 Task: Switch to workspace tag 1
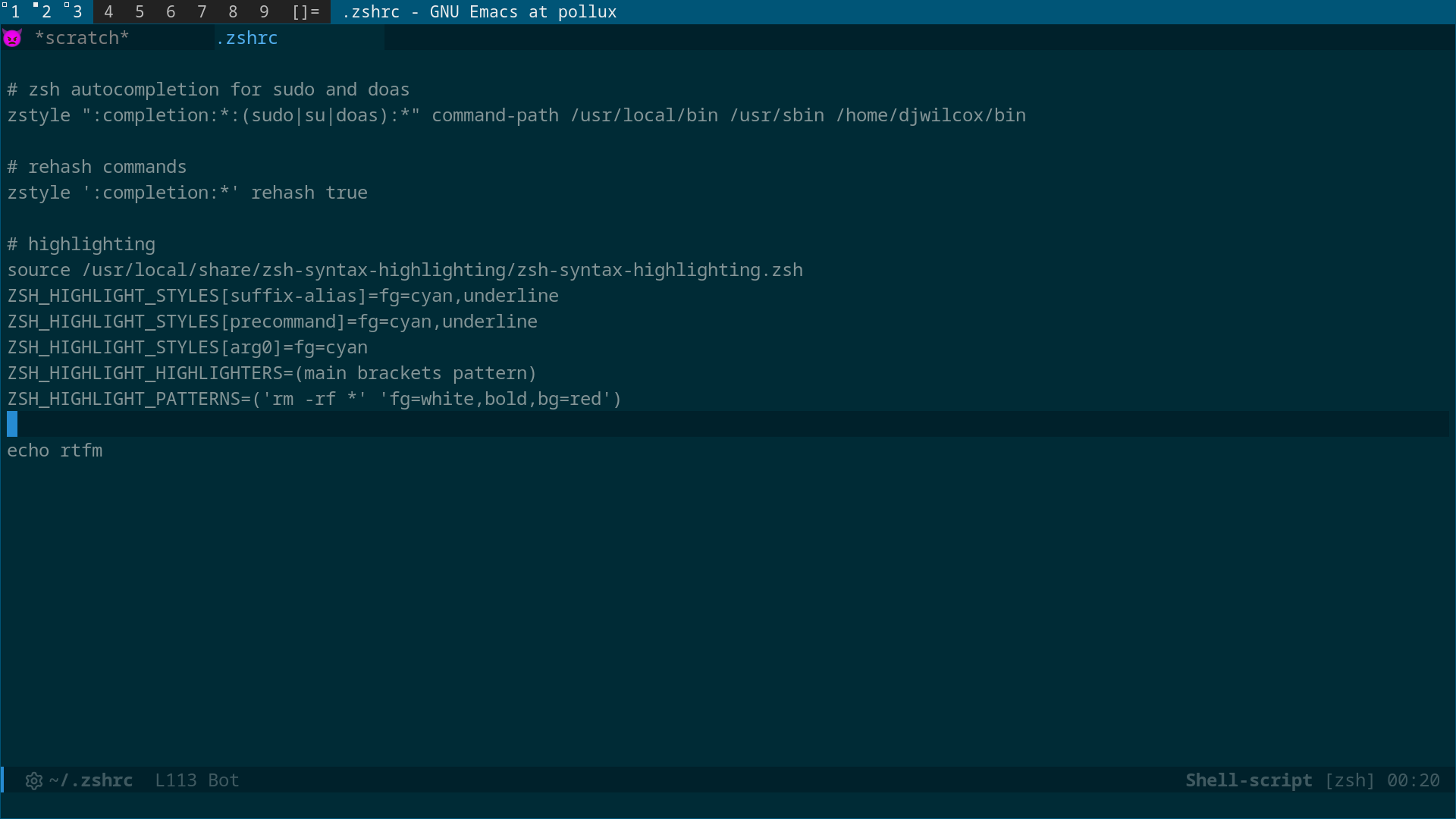click(x=15, y=12)
